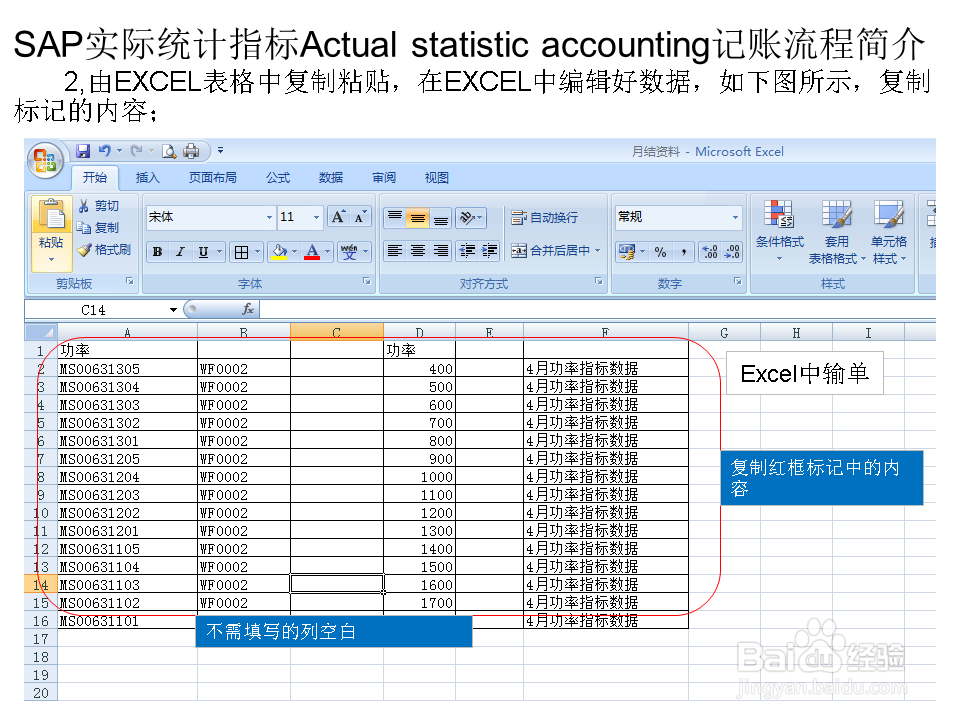Select column H header
This screenshot has height=720, width=960.
pos(796,332)
